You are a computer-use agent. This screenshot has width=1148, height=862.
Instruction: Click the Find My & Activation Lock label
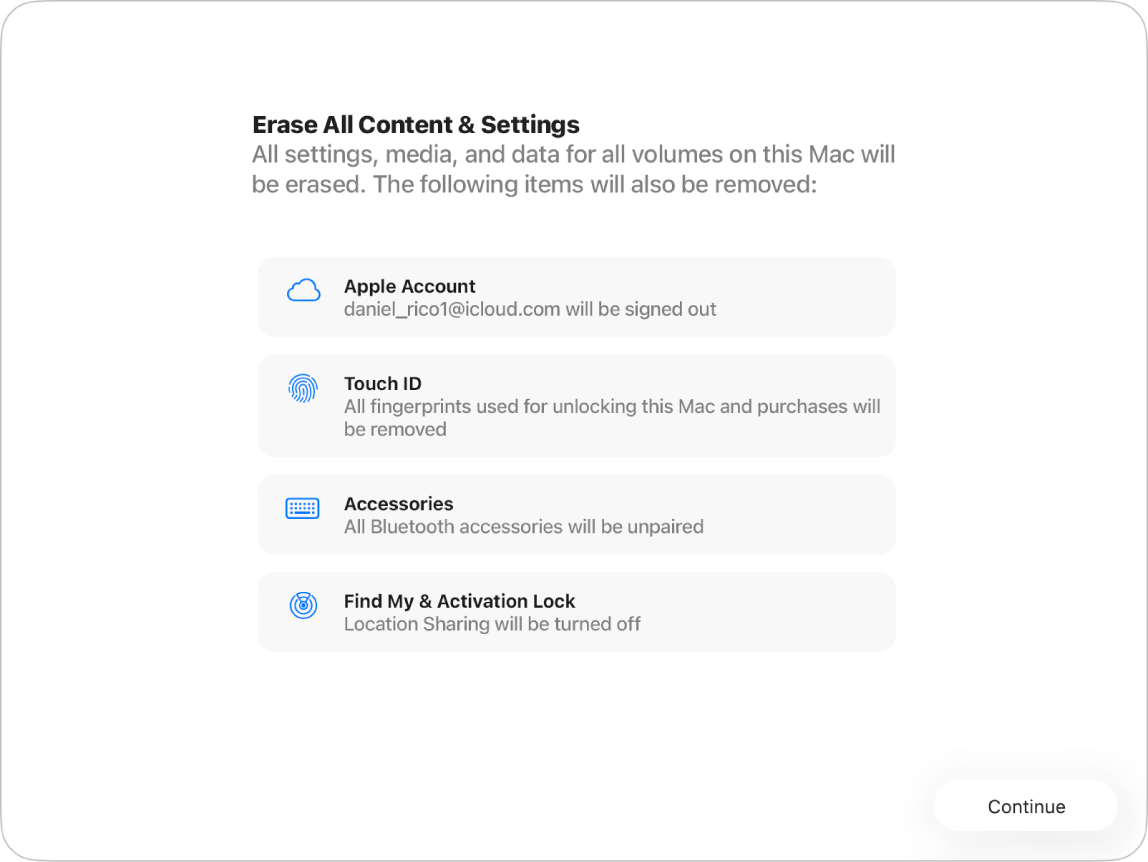point(459,601)
